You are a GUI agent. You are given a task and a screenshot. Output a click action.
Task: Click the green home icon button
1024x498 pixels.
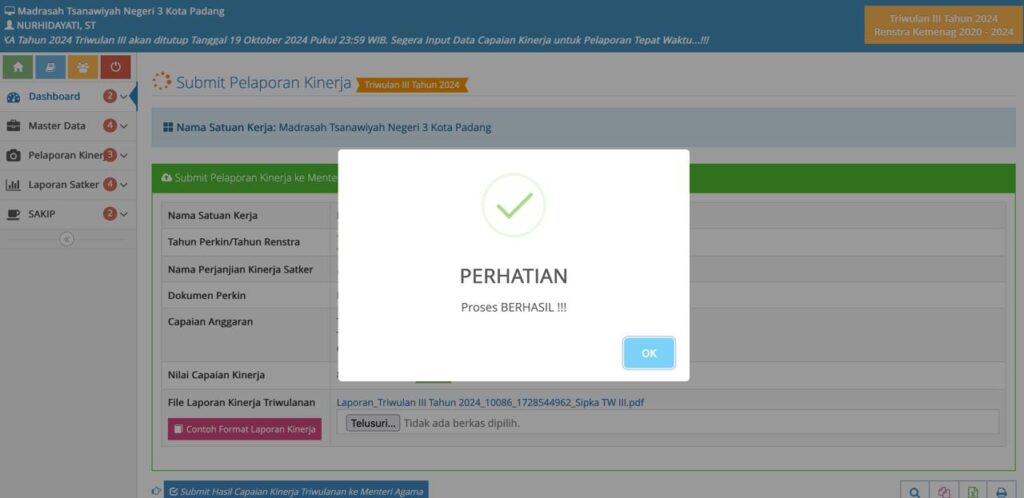pos(18,67)
